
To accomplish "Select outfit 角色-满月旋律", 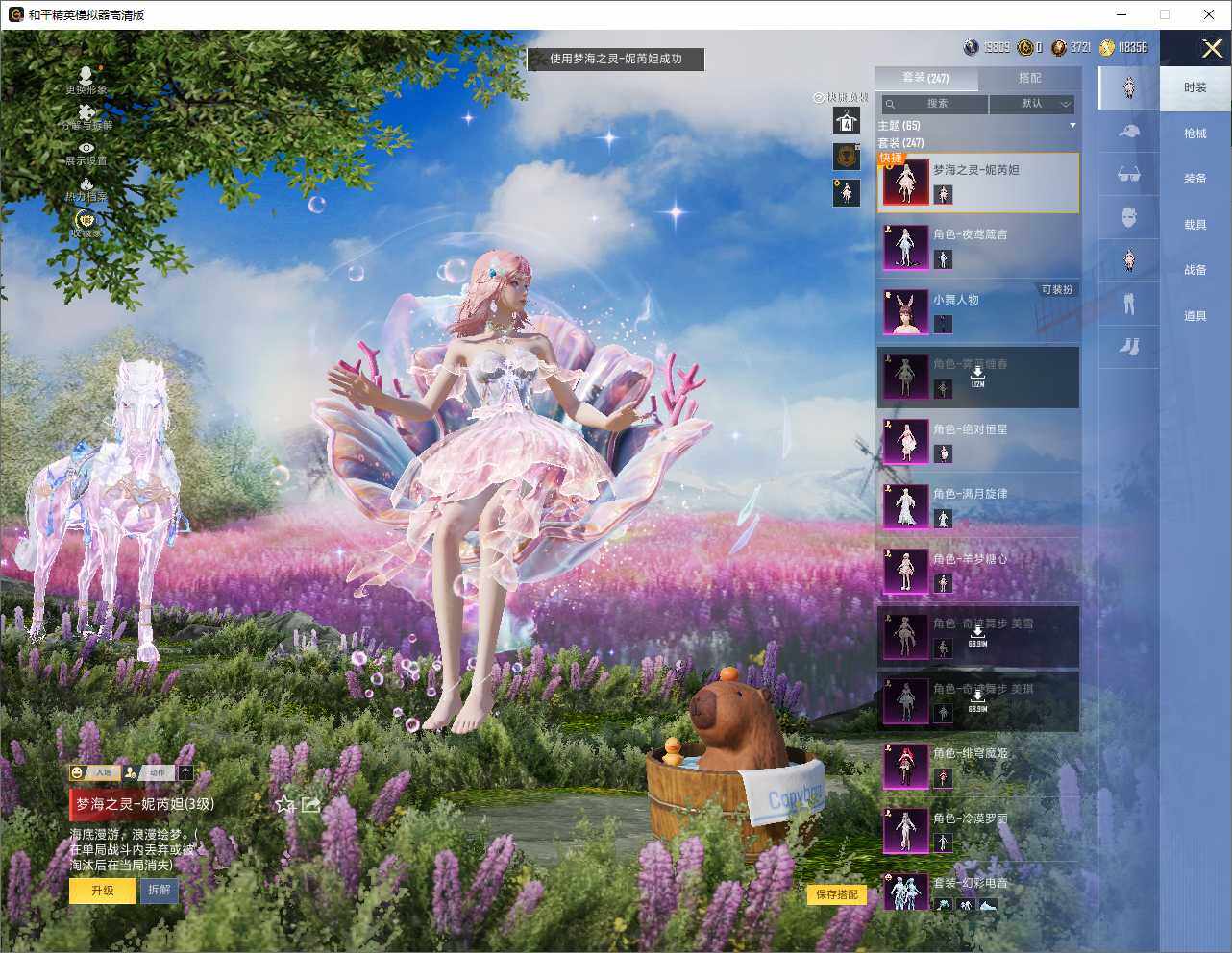I will tap(977, 506).
